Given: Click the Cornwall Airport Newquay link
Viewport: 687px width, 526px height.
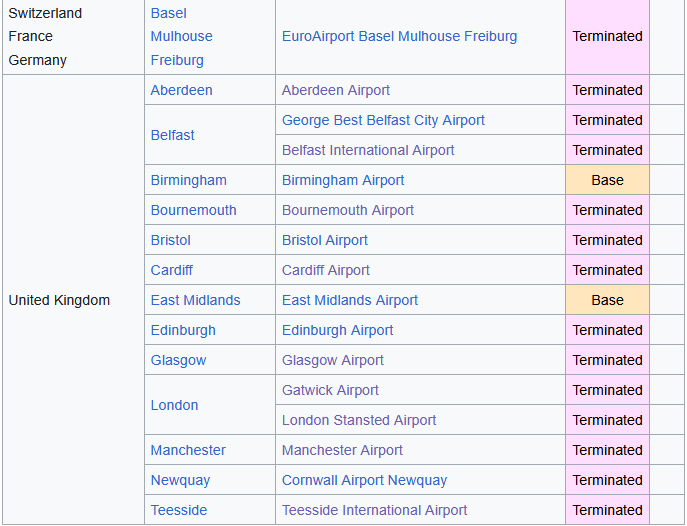Looking at the screenshot, I should pos(364,480).
